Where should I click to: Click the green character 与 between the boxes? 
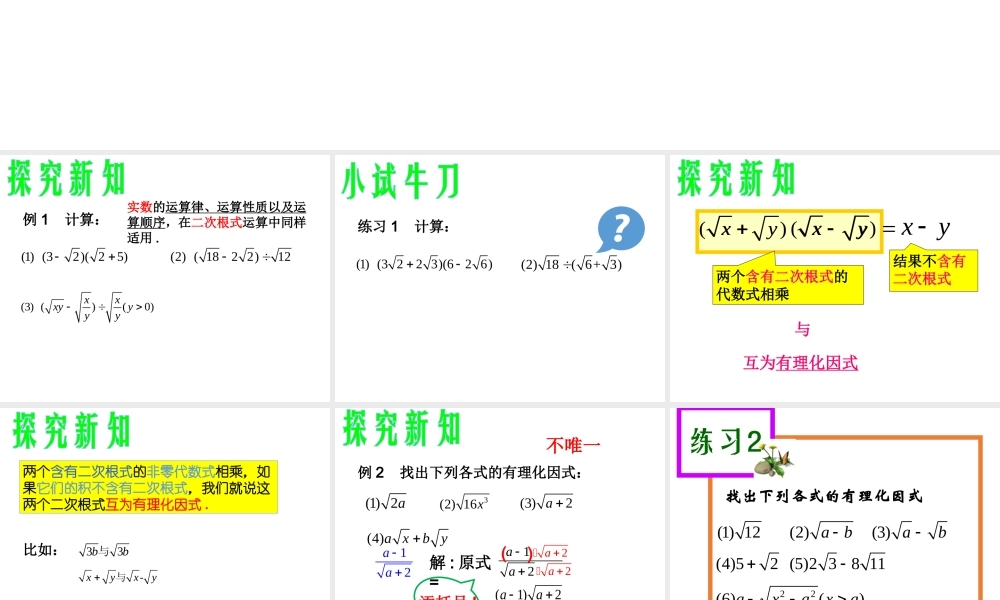[804, 330]
